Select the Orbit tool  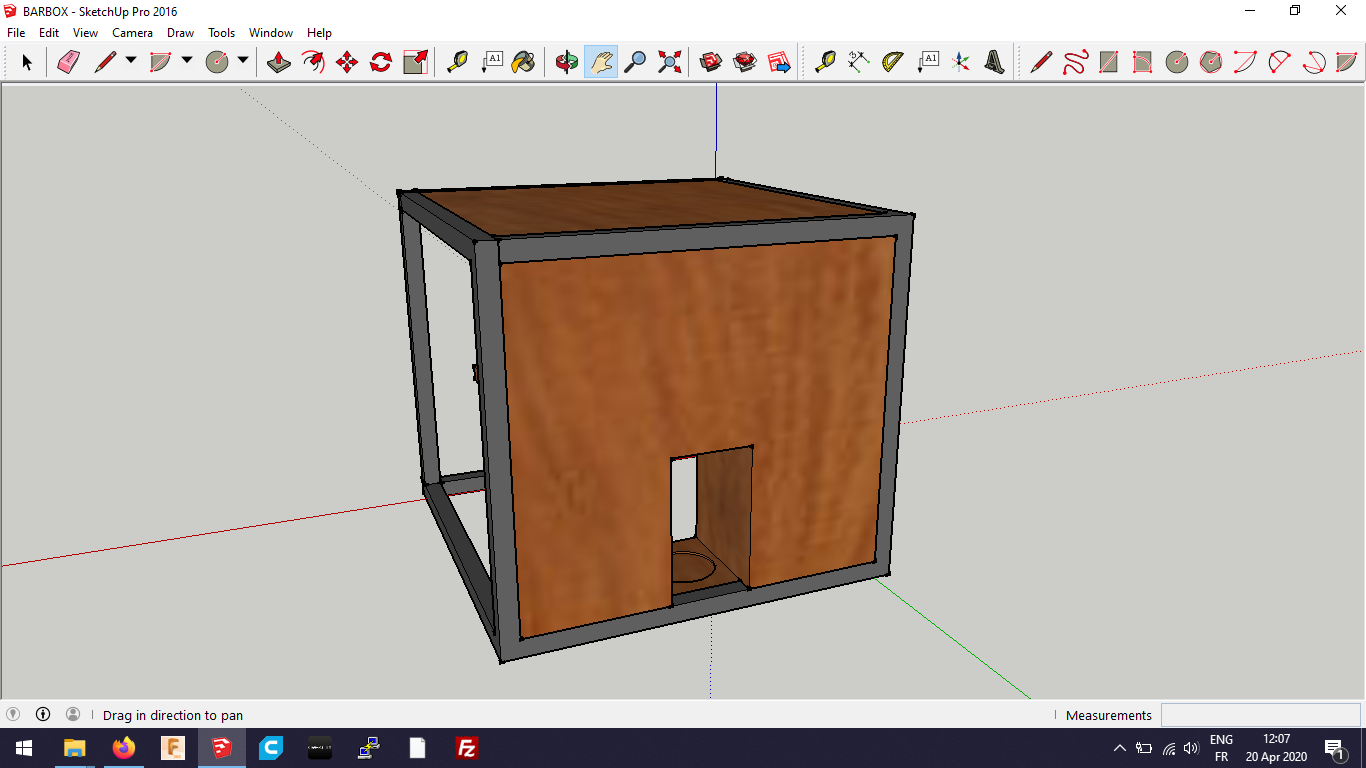(x=567, y=62)
